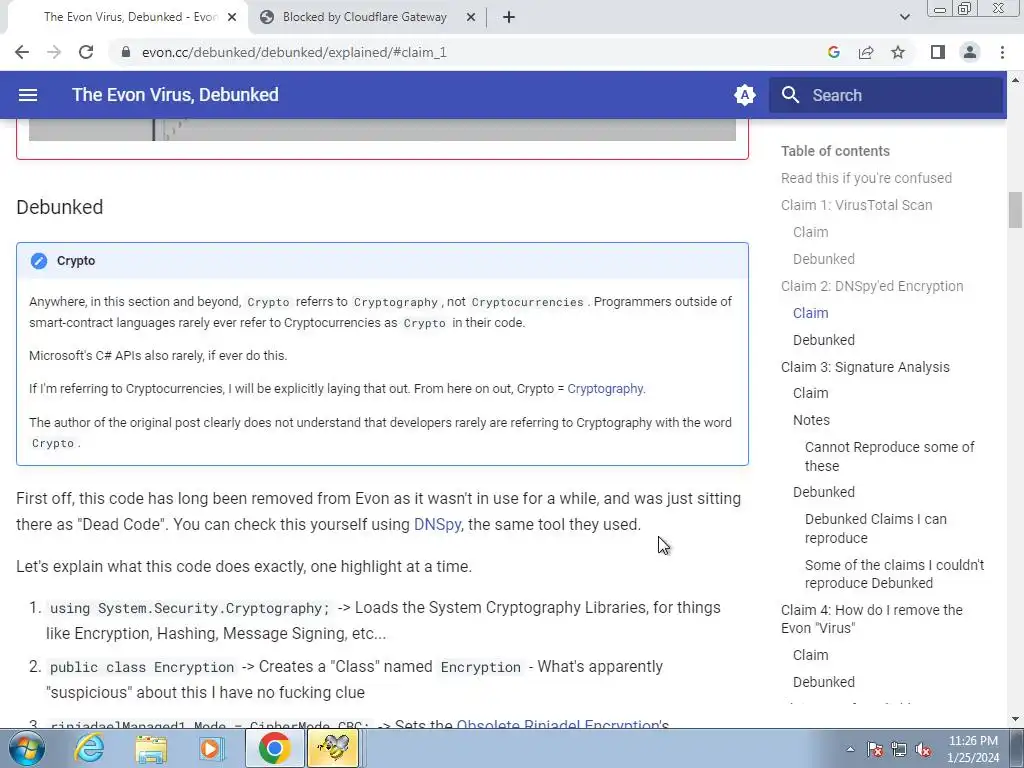Jump to Some of the claims I couldn't reproduce
The height and width of the screenshot is (768, 1024).
click(894, 574)
